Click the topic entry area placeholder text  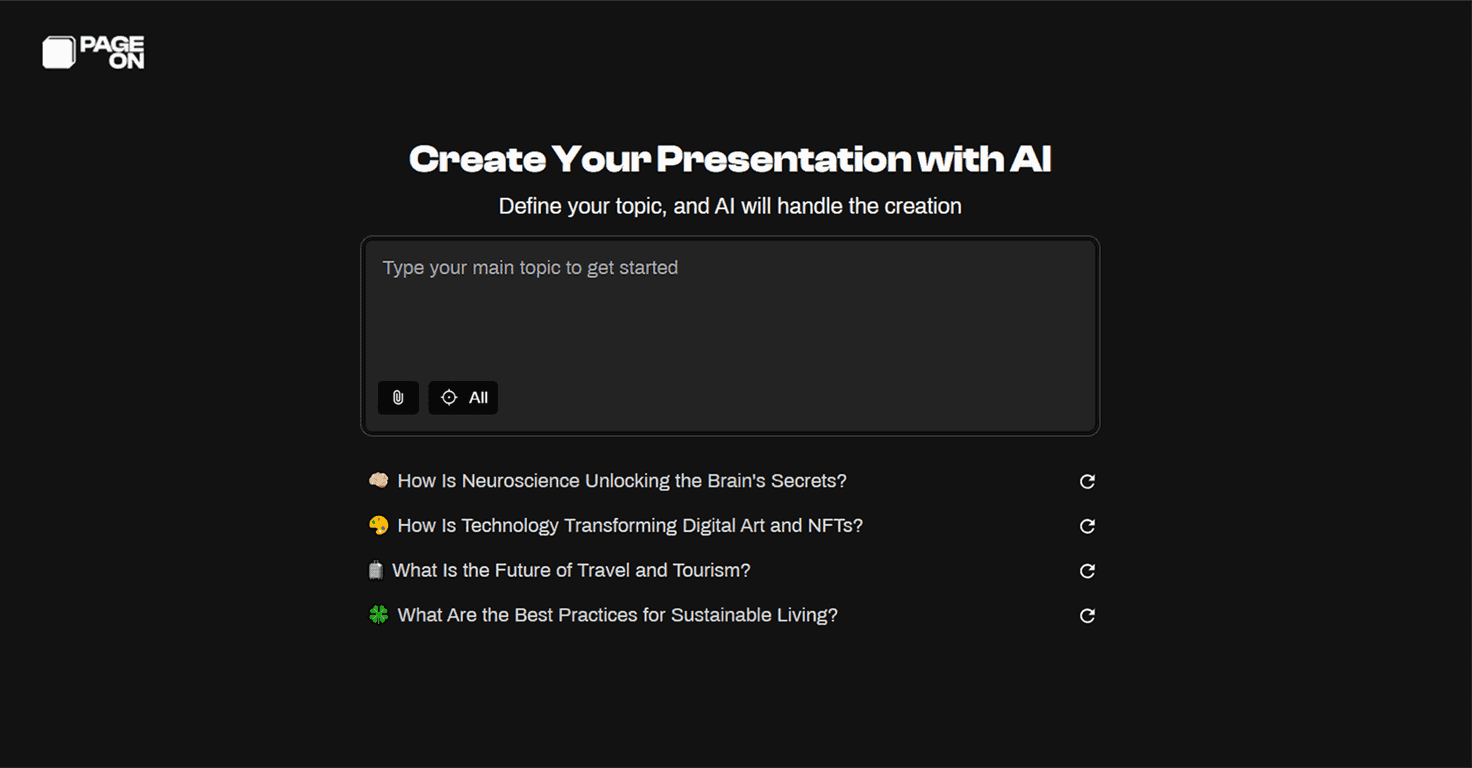[x=529, y=267]
